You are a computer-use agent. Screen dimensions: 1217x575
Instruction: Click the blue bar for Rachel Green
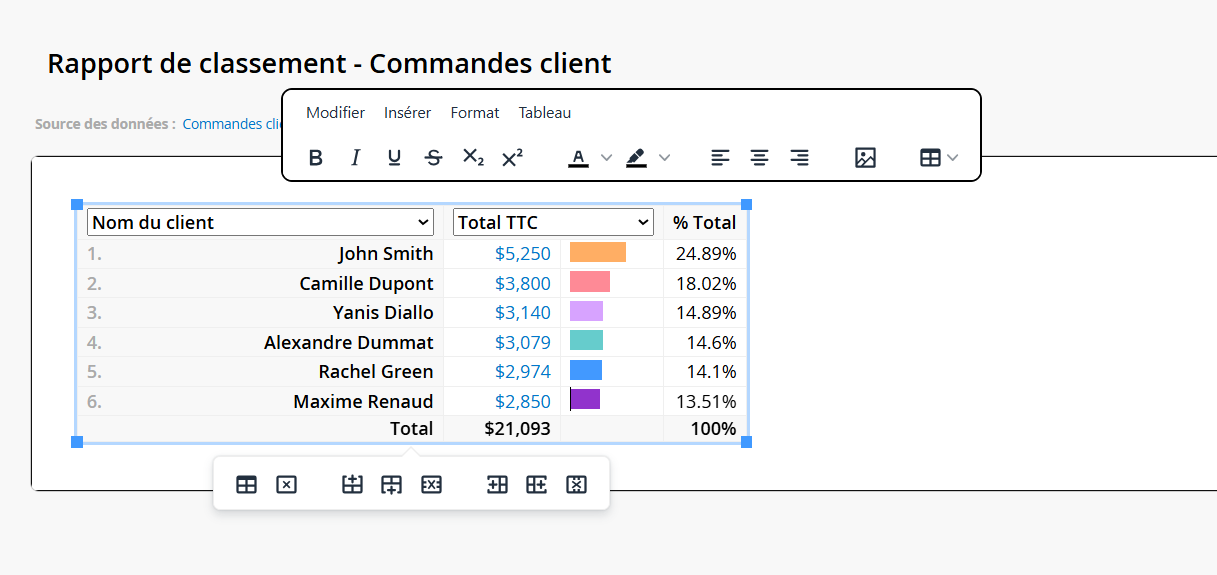tap(586, 370)
